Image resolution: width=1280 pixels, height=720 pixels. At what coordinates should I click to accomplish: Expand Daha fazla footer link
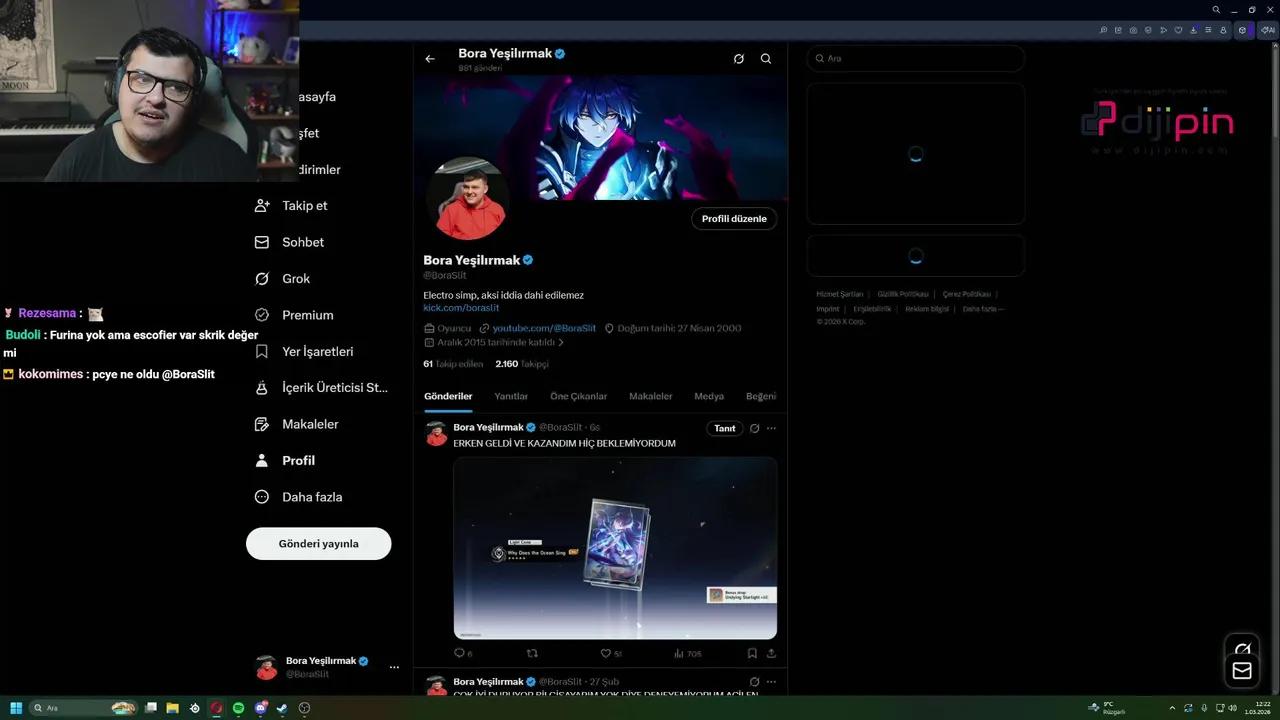[x=983, y=309]
